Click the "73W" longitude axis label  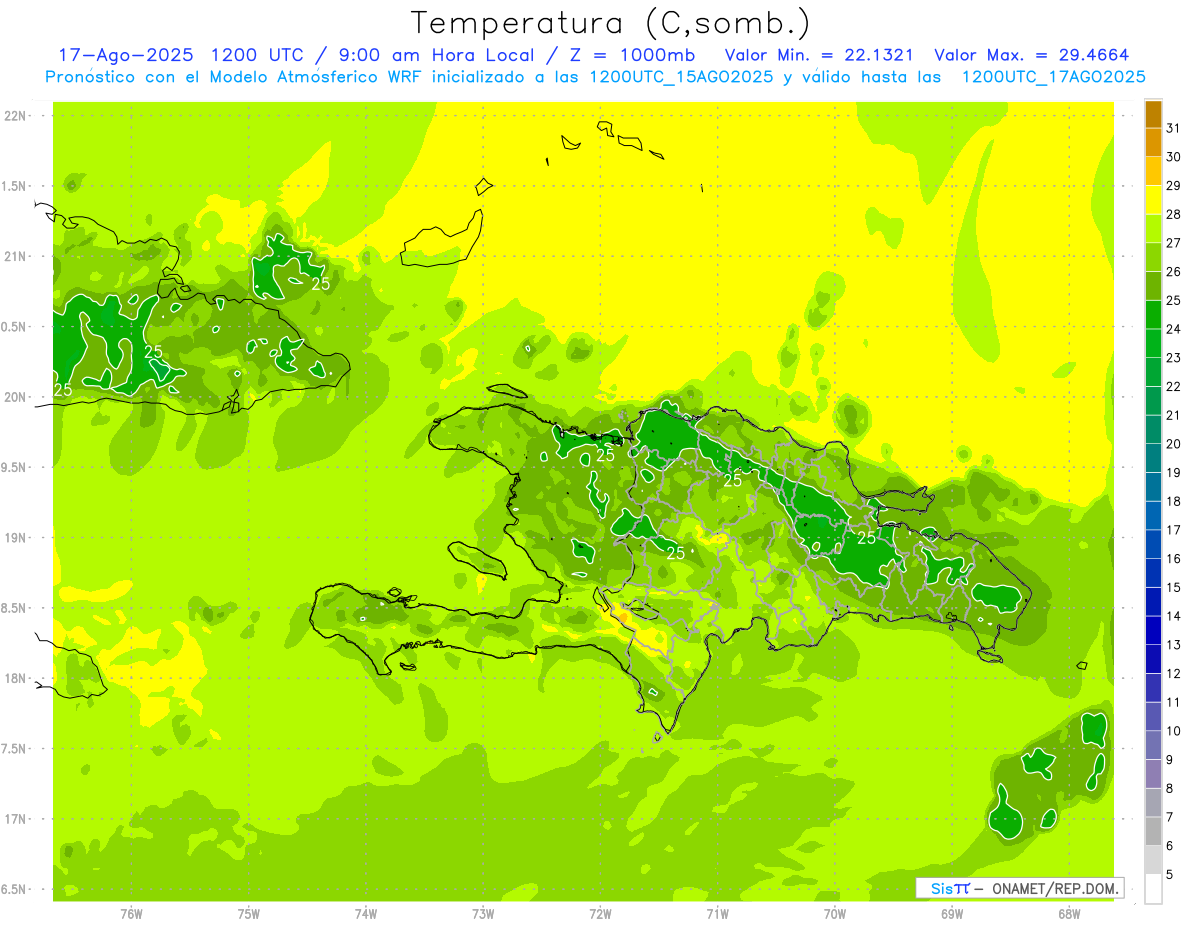pos(483,914)
